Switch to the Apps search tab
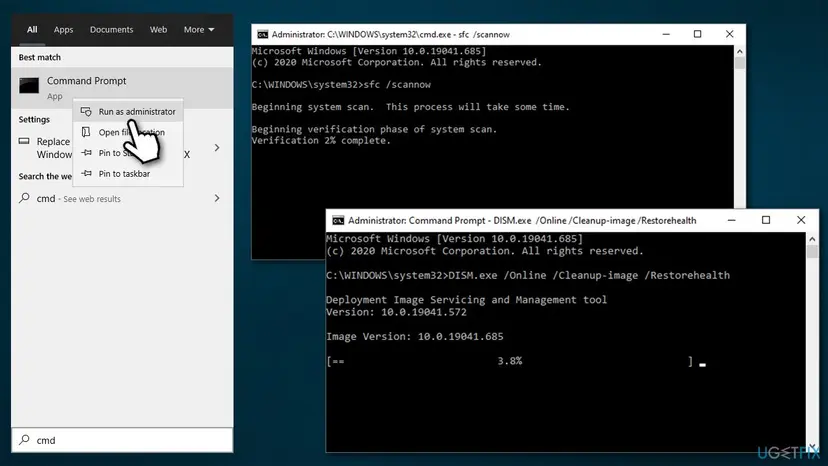 click(x=63, y=30)
